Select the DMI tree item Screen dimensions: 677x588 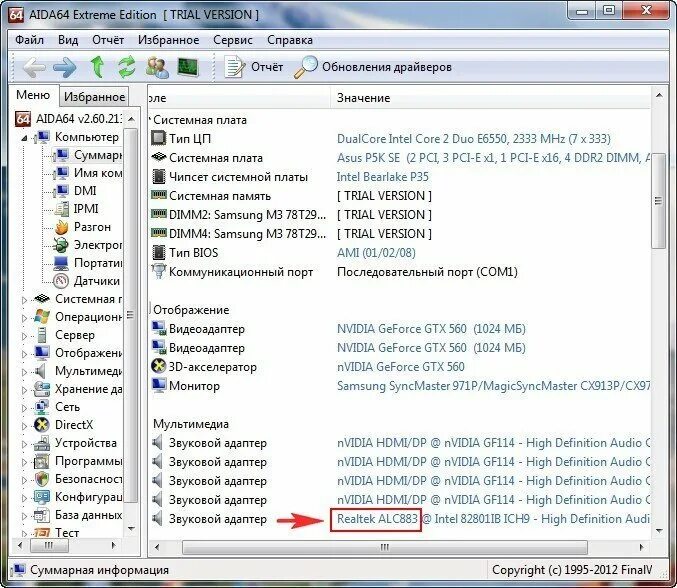pos(76,191)
